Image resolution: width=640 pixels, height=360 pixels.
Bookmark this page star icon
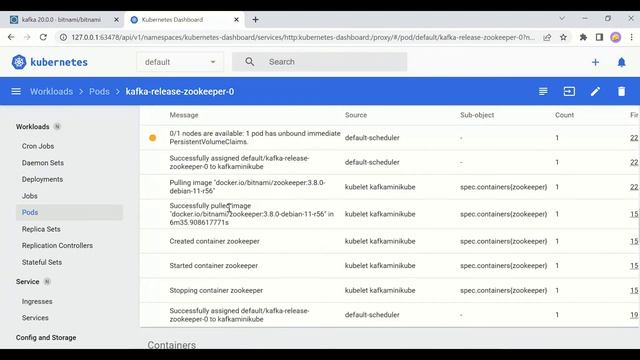563,37
